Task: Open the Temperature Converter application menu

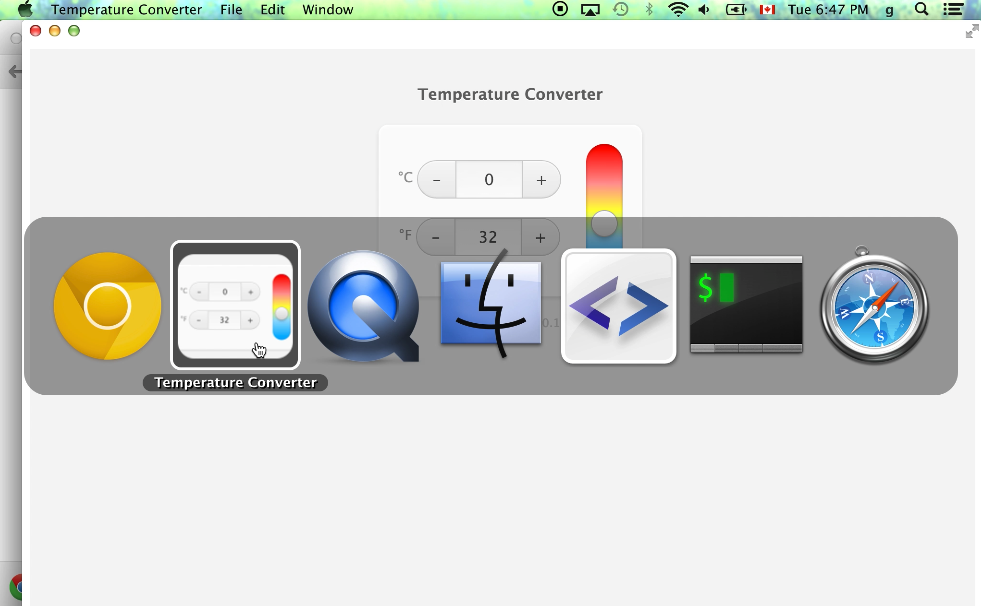Action: point(126,9)
